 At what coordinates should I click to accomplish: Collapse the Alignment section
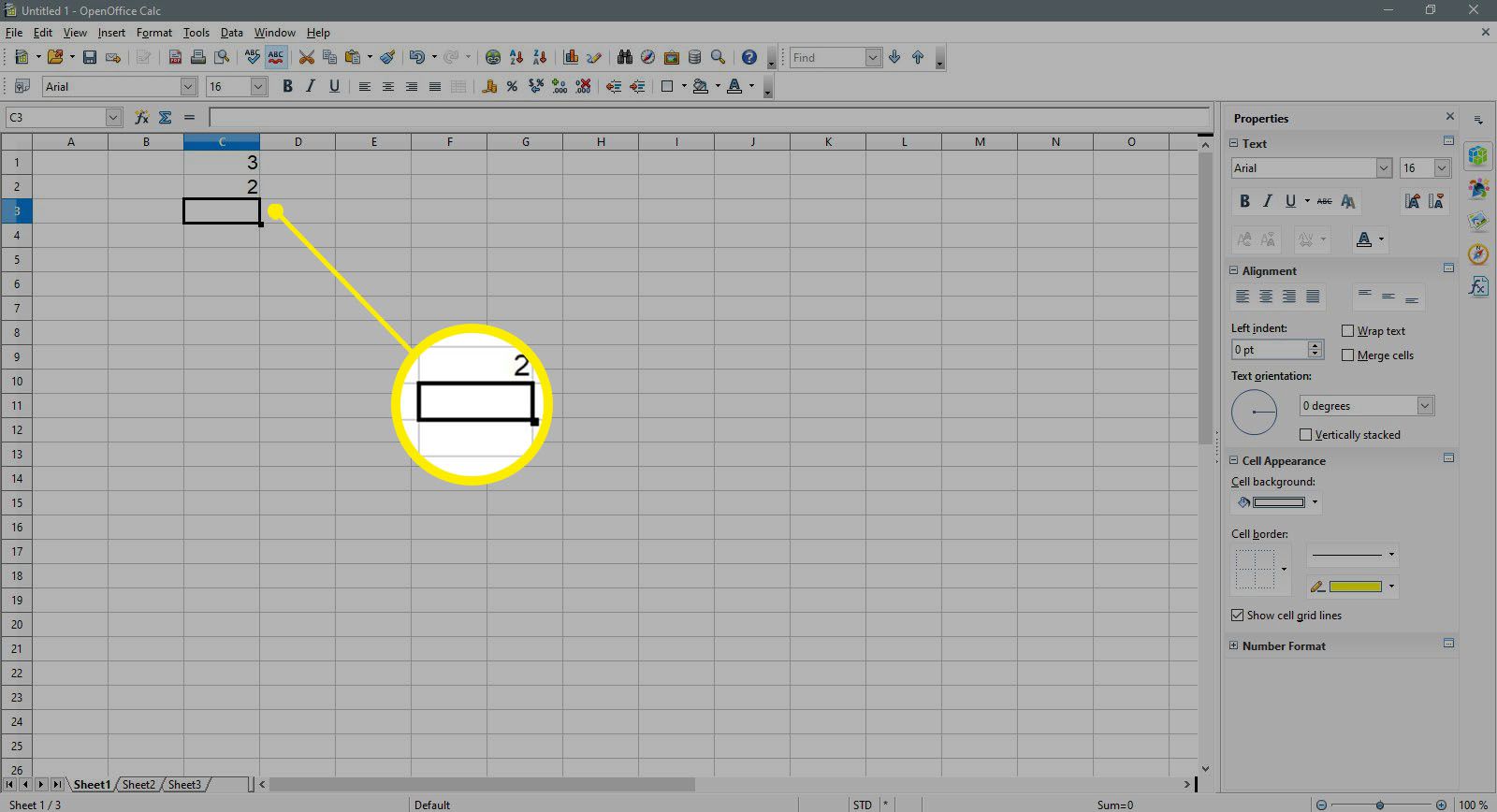[1233, 271]
